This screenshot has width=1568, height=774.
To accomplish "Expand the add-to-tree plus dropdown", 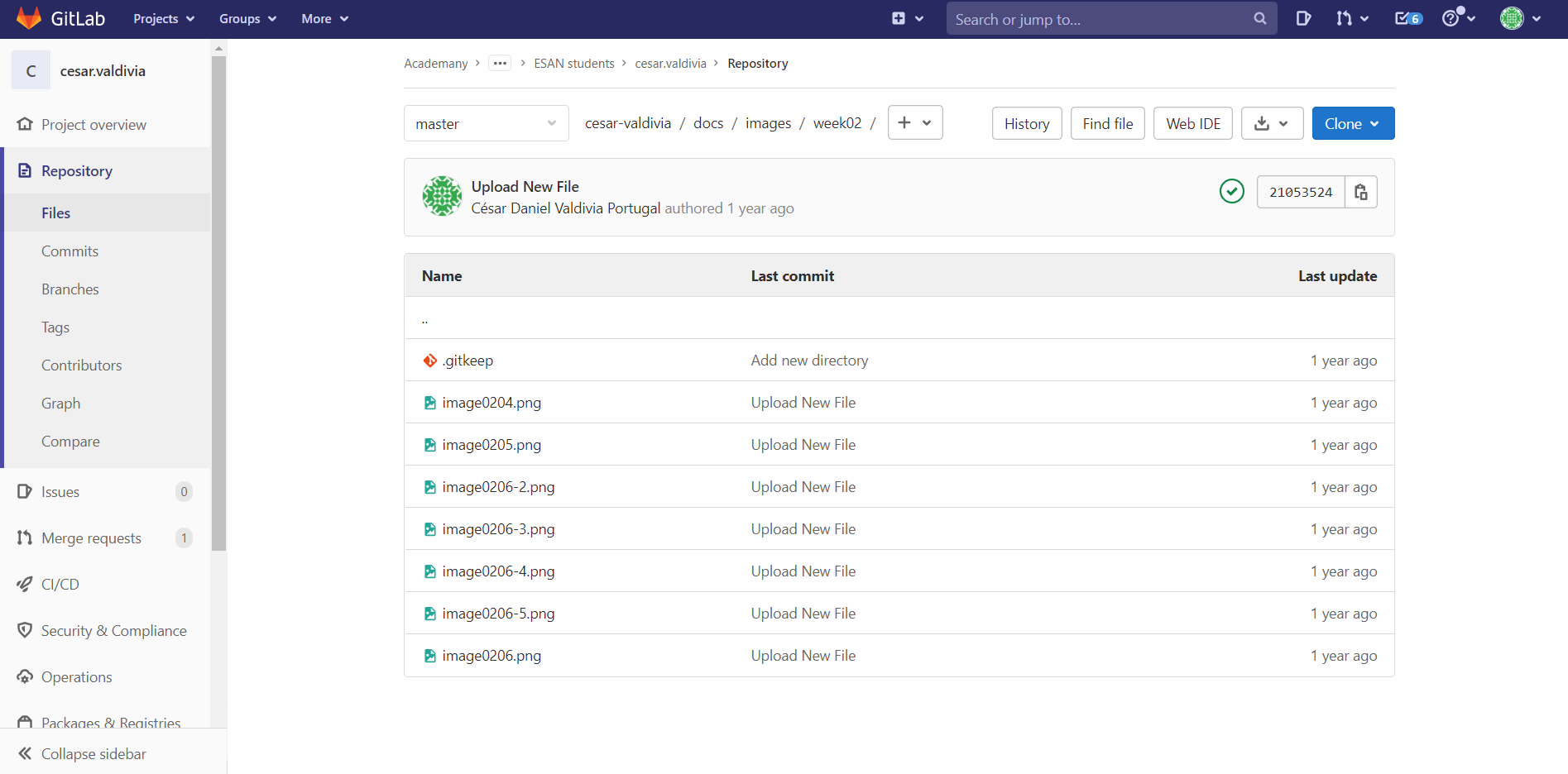I will click(914, 122).
